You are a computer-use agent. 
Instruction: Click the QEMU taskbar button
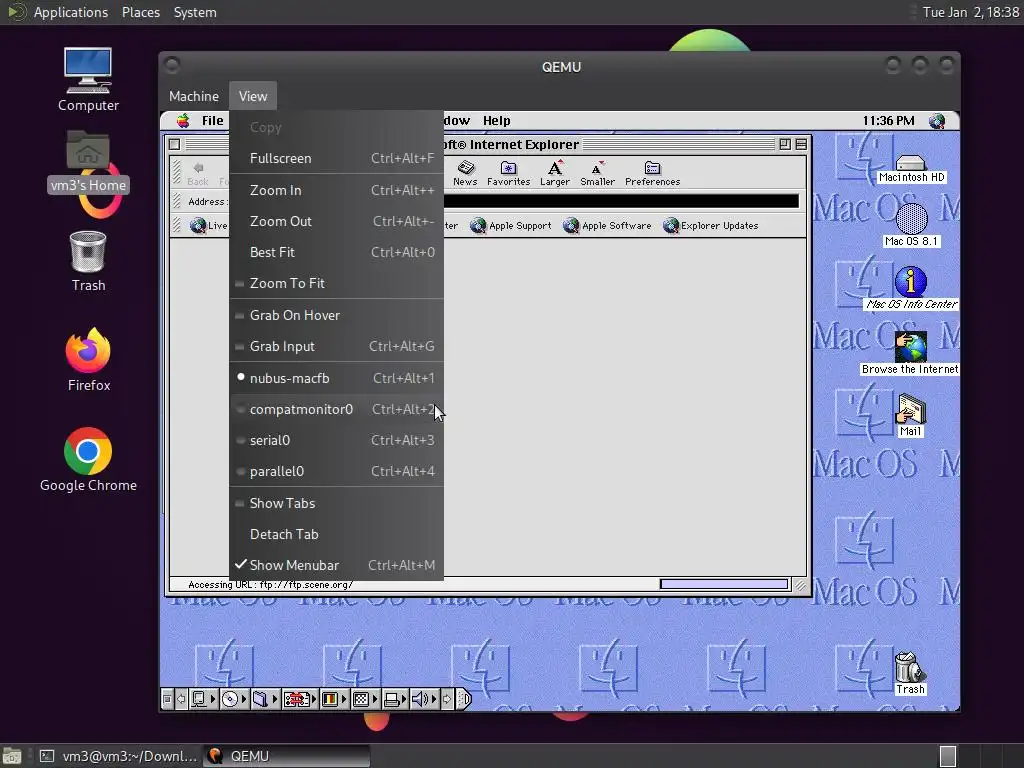[286, 756]
